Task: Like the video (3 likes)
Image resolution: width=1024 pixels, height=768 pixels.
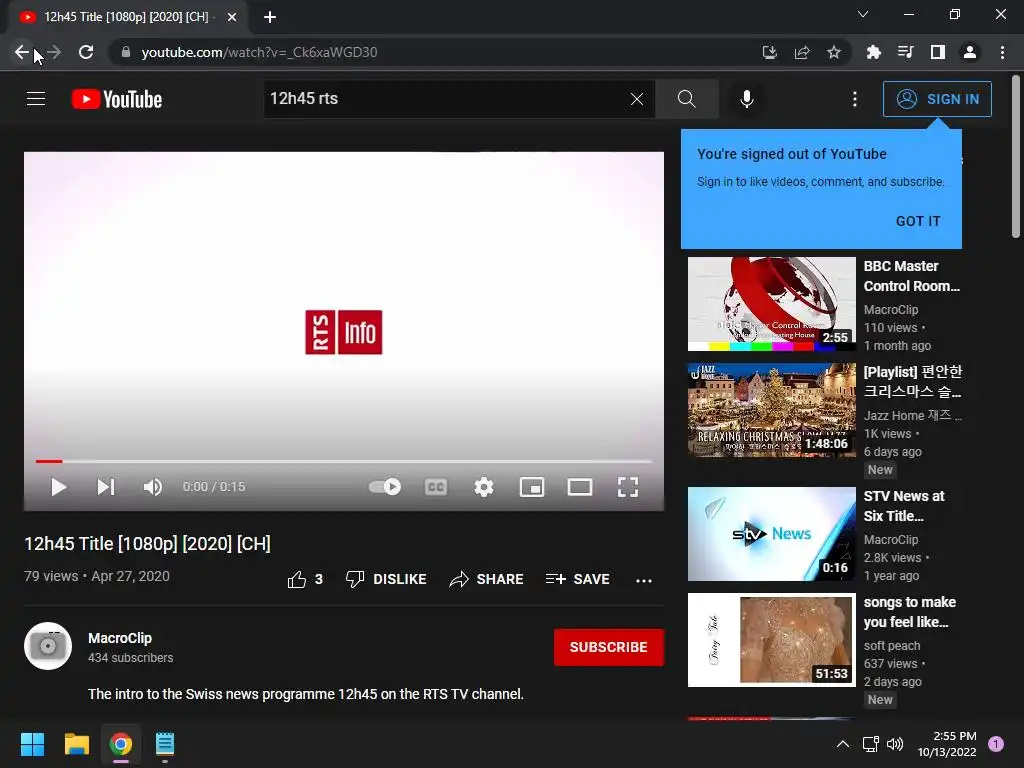Action: pos(305,579)
